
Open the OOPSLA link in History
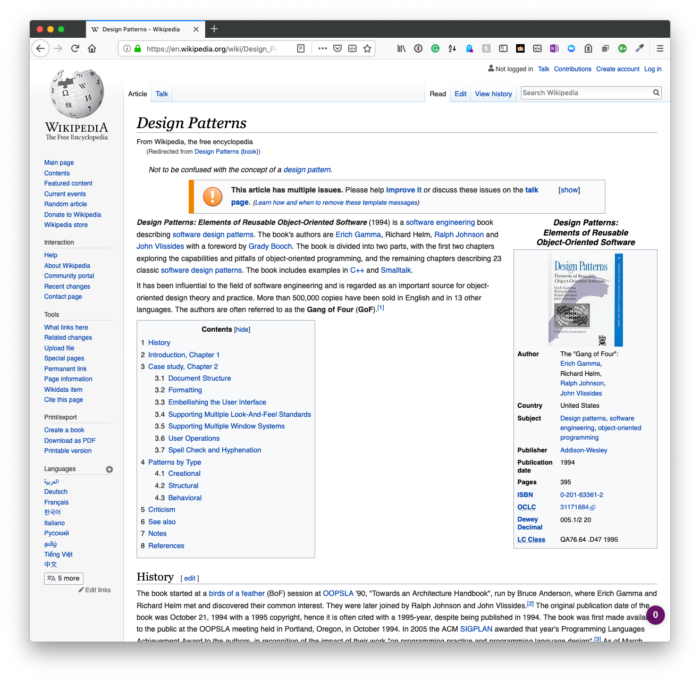coord(338,593)
